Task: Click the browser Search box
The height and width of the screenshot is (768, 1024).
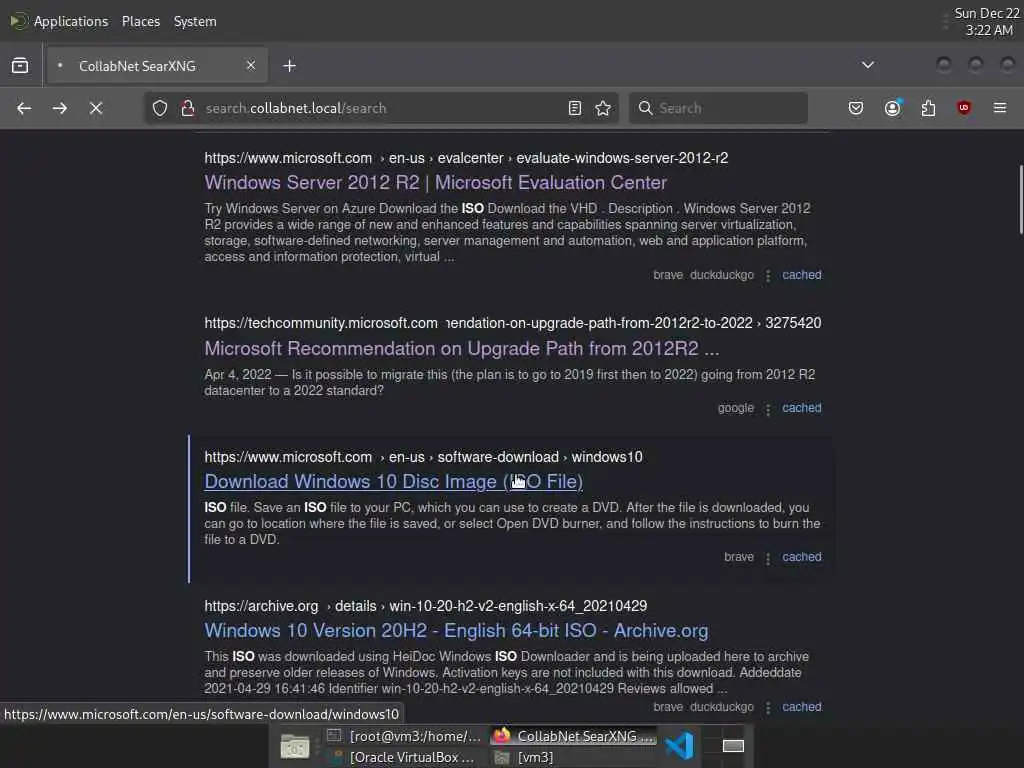Action: [718, 108]
